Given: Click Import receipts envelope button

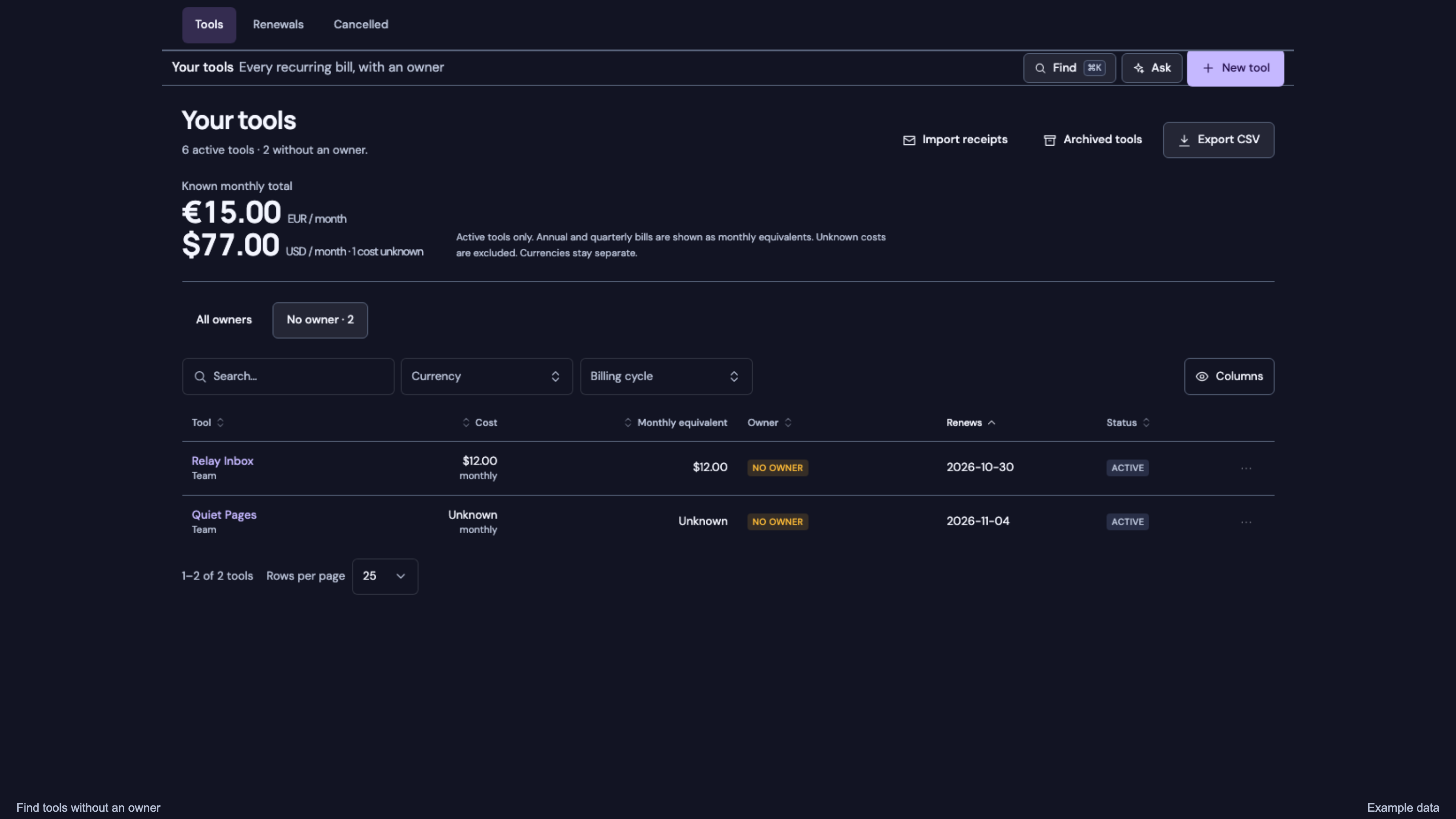Looking at the screenshot, I should click(x=955, y=140).
